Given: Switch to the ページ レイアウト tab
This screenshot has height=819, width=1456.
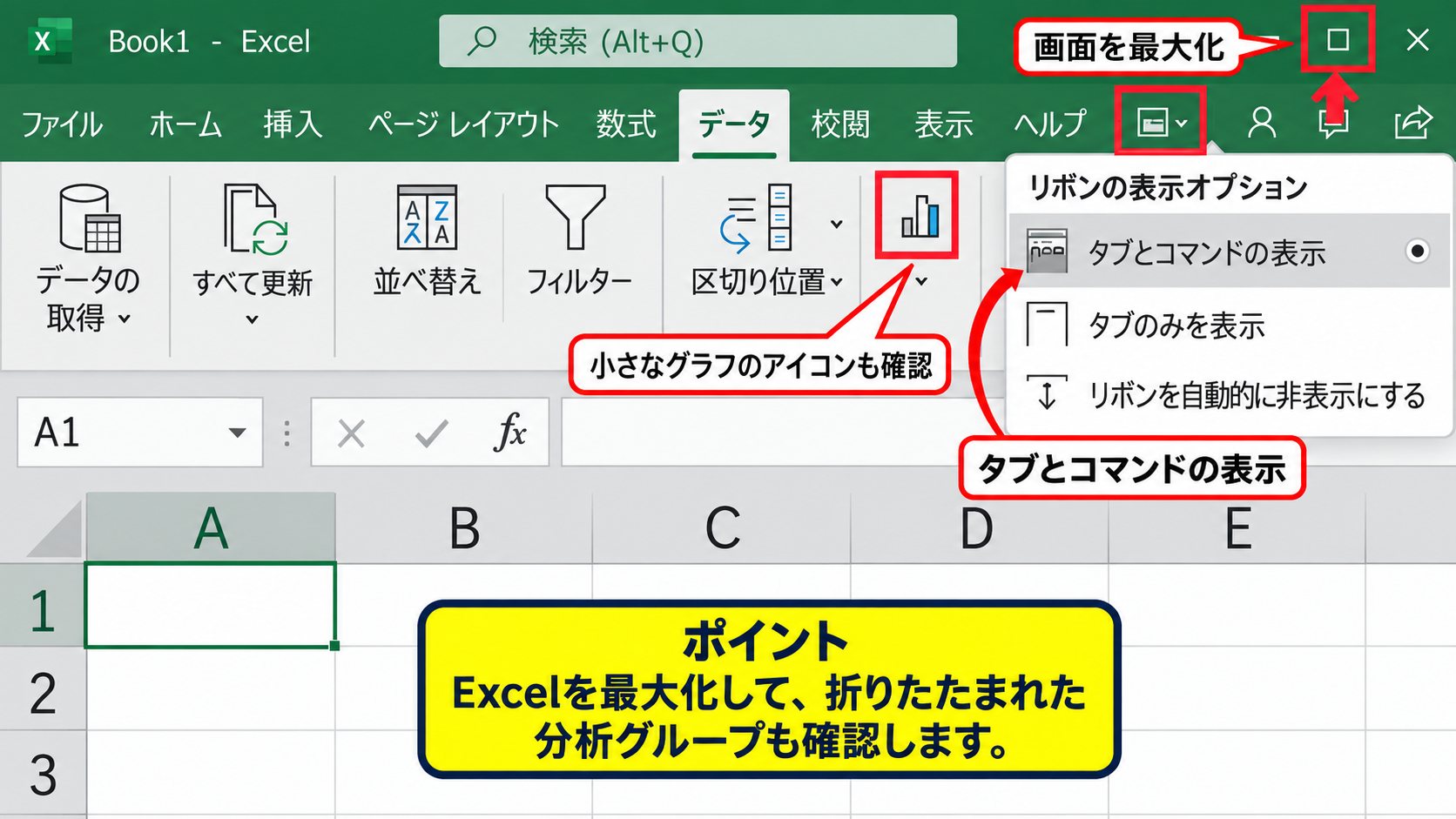Looking at the screenshot, I should coord(462,124).
